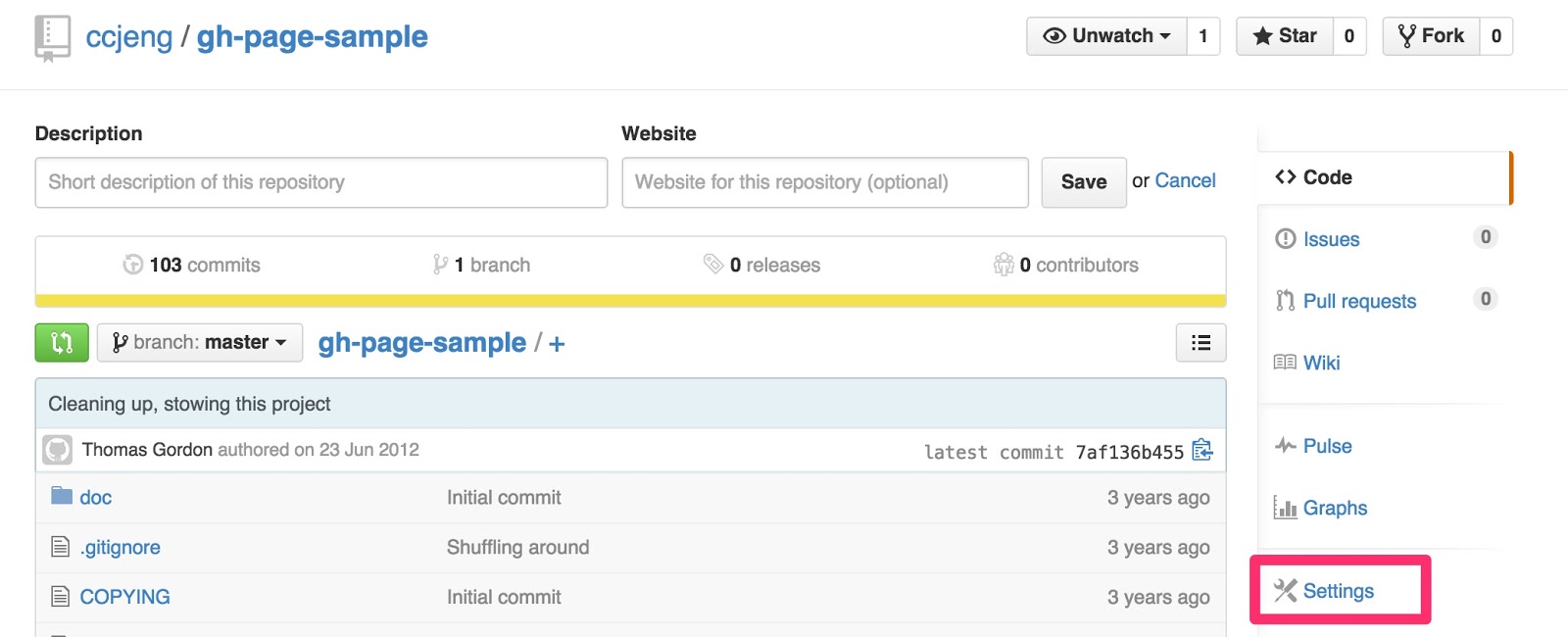Screen dimensions: 1568x637
Task: Click Thomas Gordon's avatar image
Action: pos(58,450)
